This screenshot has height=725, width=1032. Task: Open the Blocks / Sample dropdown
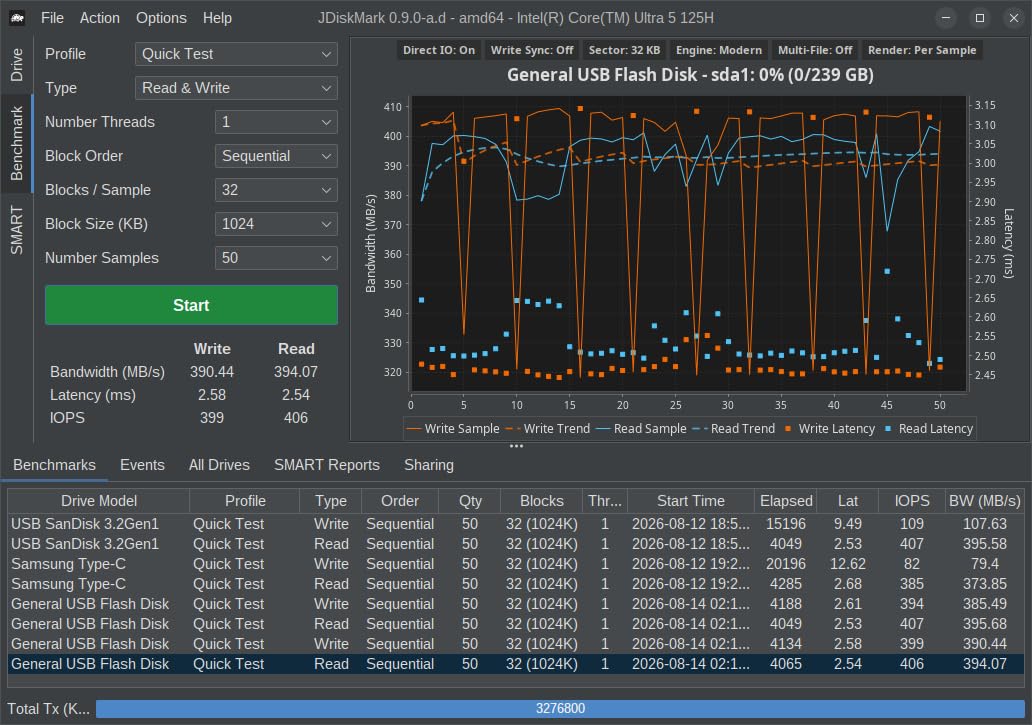[276, 190]
